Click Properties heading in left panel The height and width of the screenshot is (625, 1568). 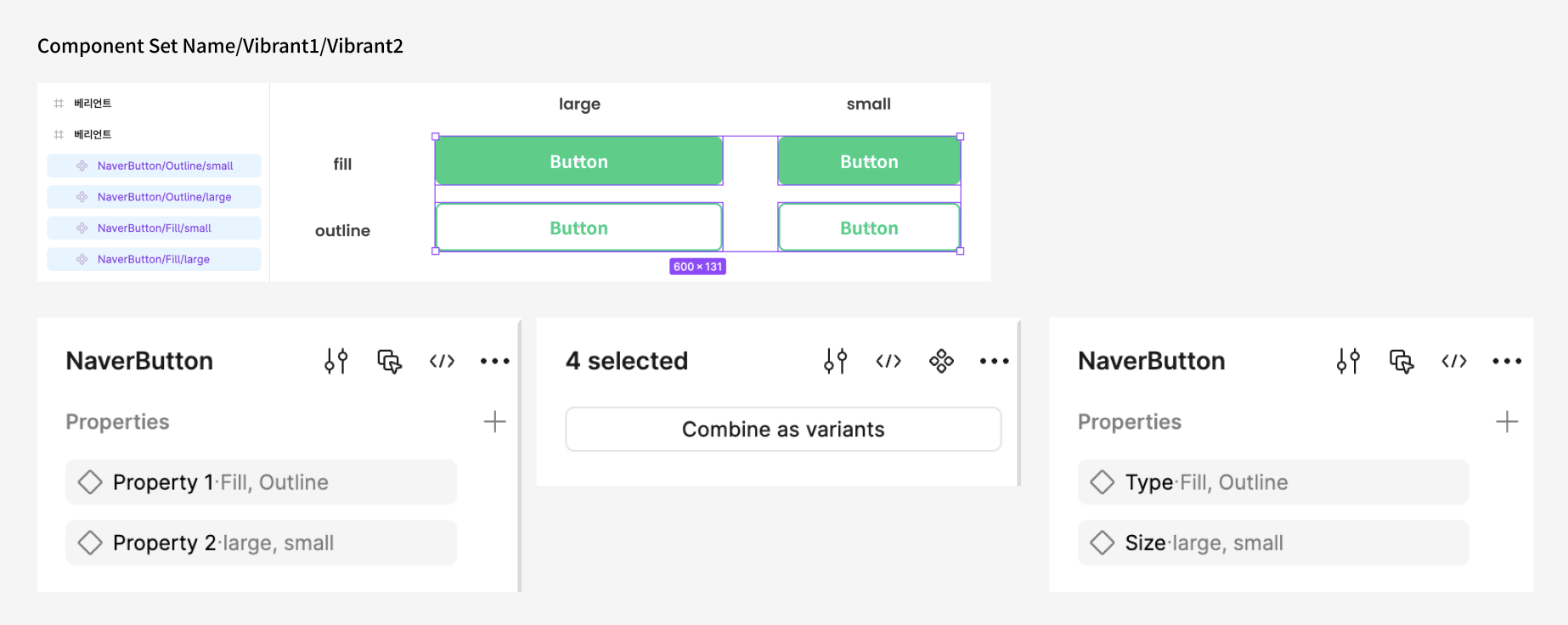(118, 422)
